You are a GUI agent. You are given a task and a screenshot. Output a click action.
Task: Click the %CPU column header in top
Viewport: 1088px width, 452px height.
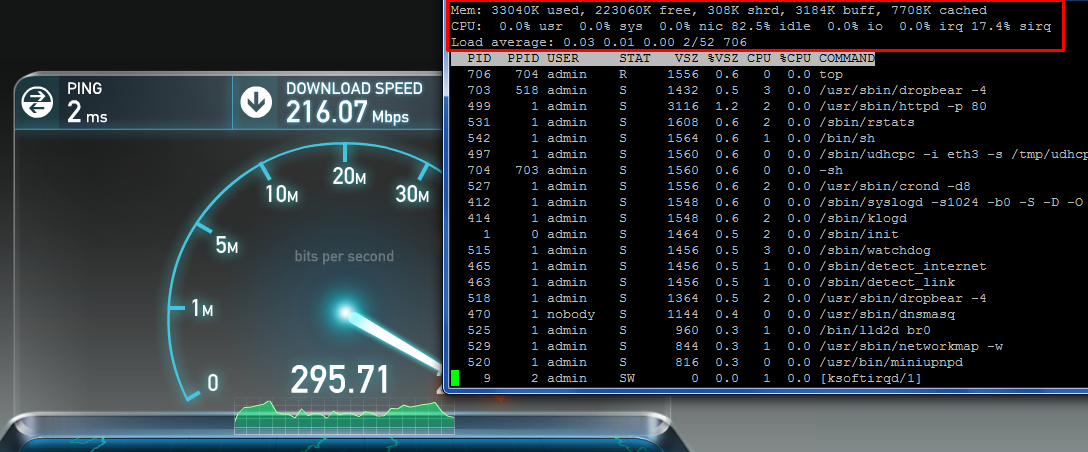point(797,58)
